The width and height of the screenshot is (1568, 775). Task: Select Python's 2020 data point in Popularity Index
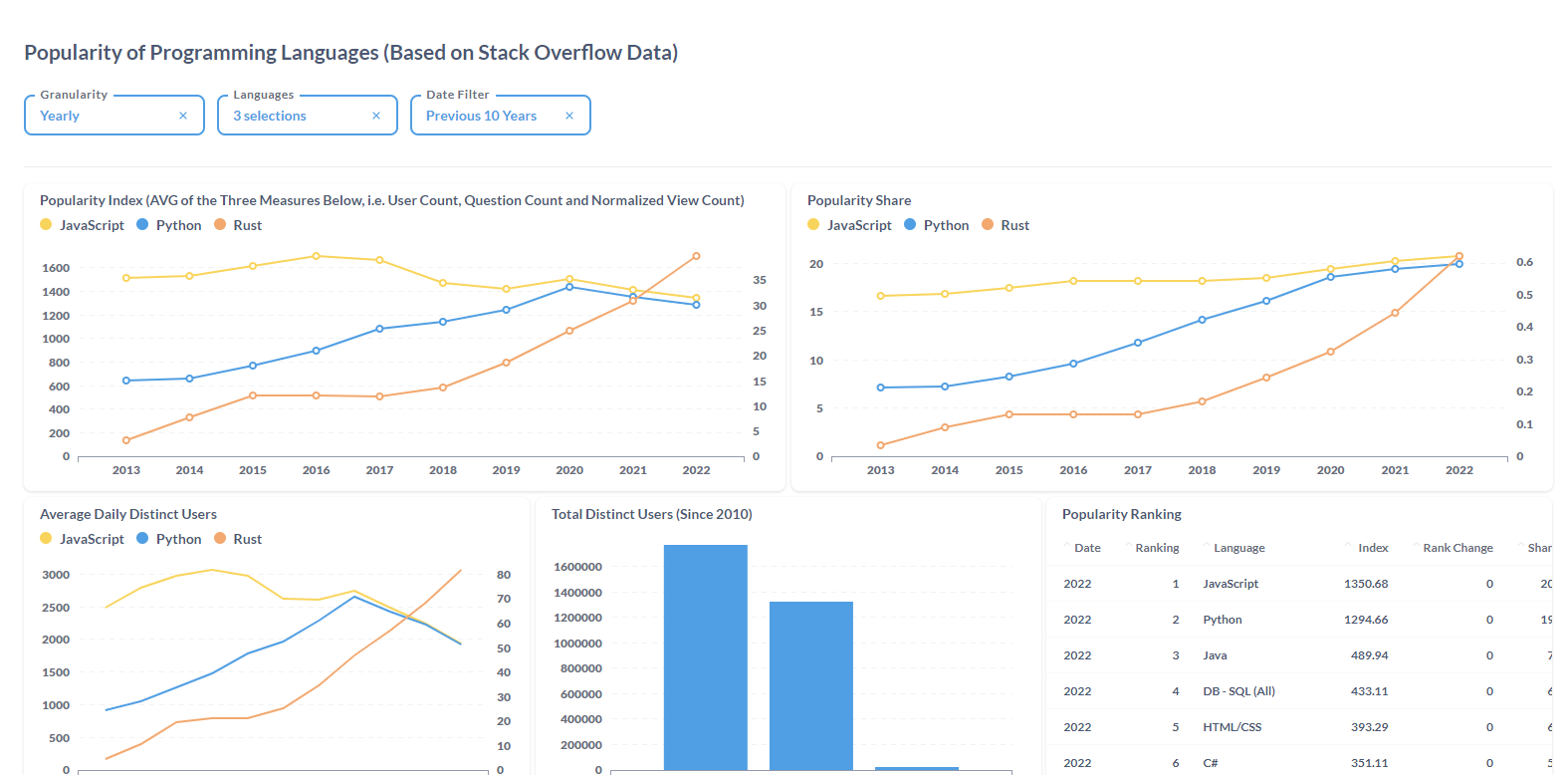pyautogui.click(x=569, y=287)
